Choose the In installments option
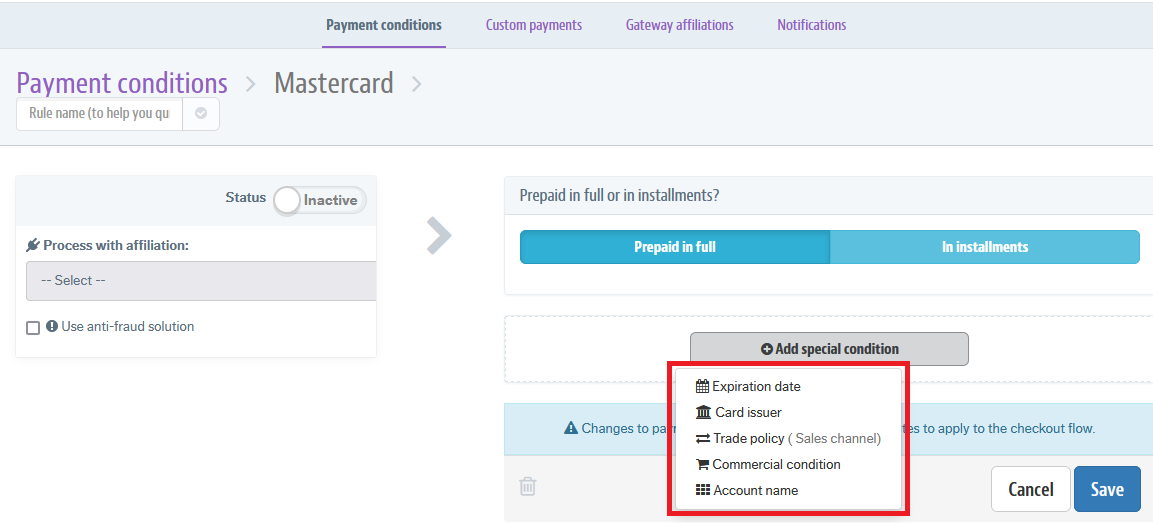Screen dimensions: 1153x523 (x=984, y=247)
